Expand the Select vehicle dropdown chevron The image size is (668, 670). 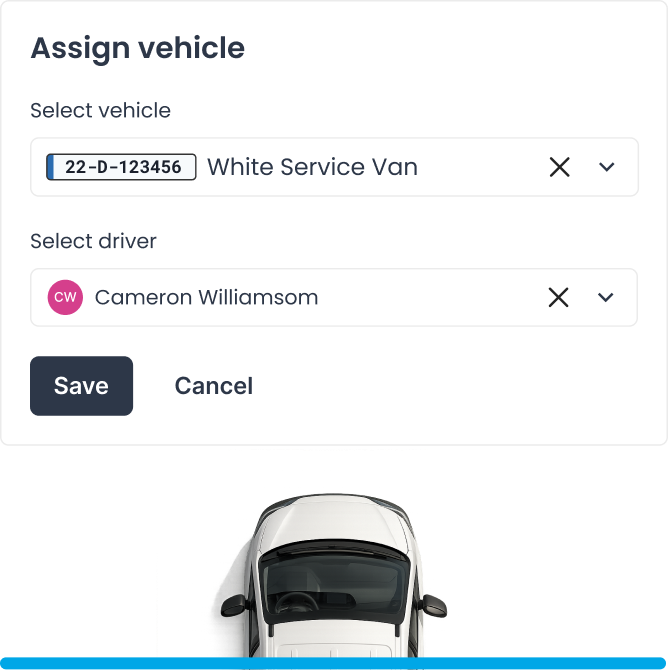(606, 167)
